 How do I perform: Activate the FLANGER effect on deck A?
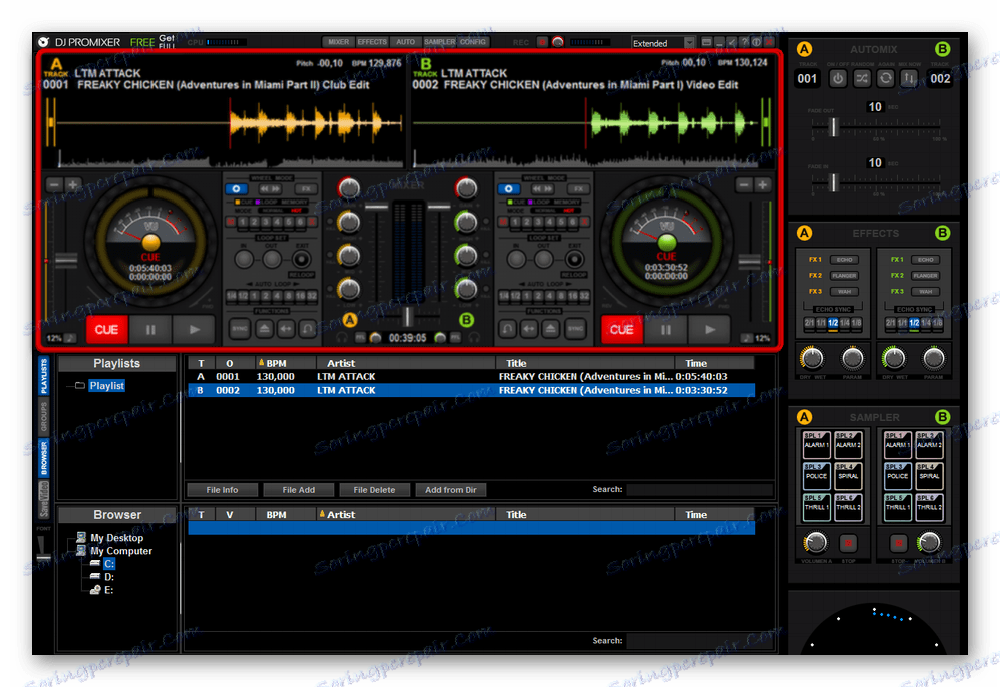coord(845,275)
